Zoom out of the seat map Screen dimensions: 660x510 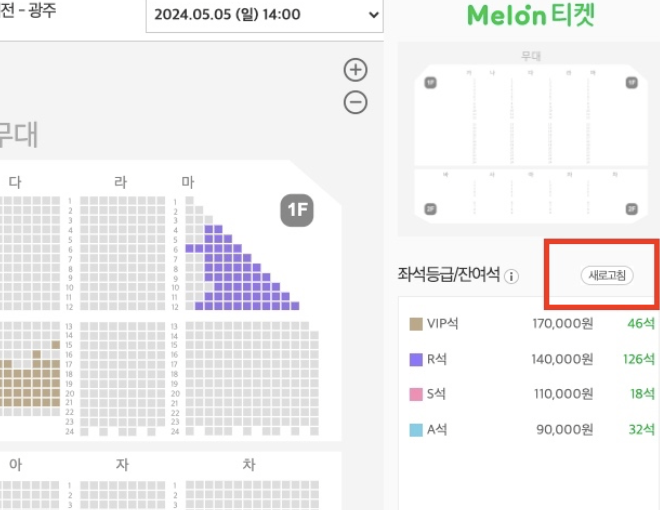[355, 102]
